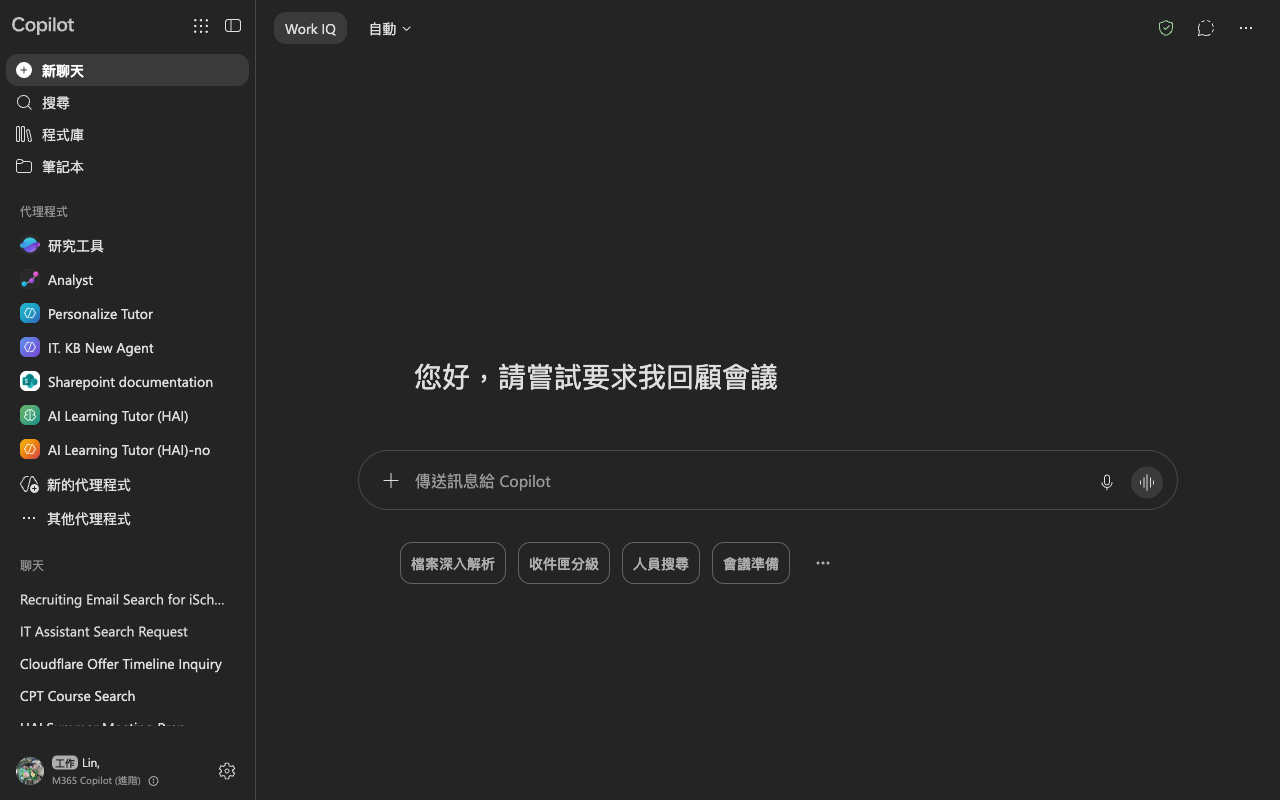Click the 研究工具 agent icon
The image size is (1280, 800).
[x=30, y=245]
